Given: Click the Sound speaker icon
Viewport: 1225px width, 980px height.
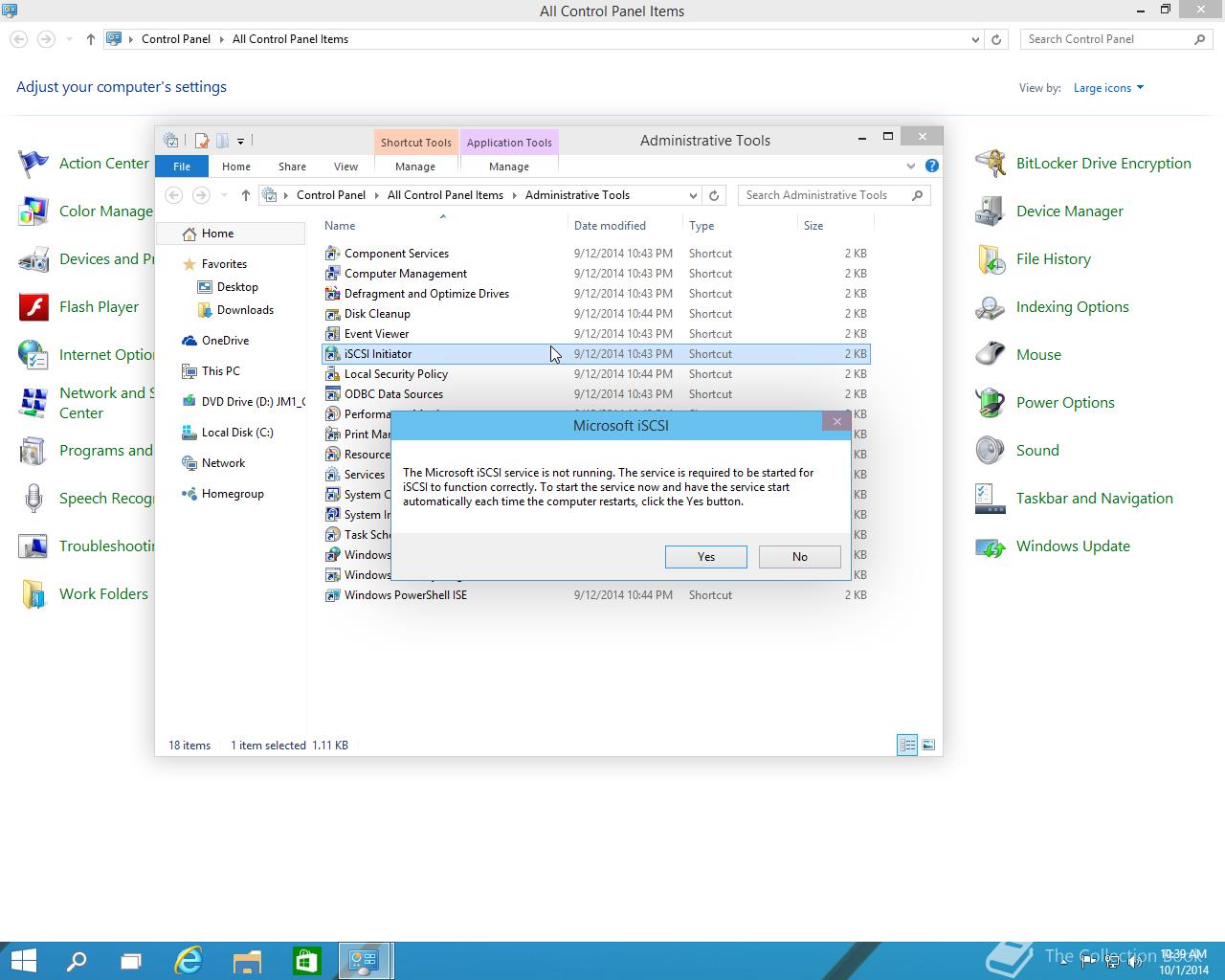Looking at the screenshot, I should tap(990, 451).
